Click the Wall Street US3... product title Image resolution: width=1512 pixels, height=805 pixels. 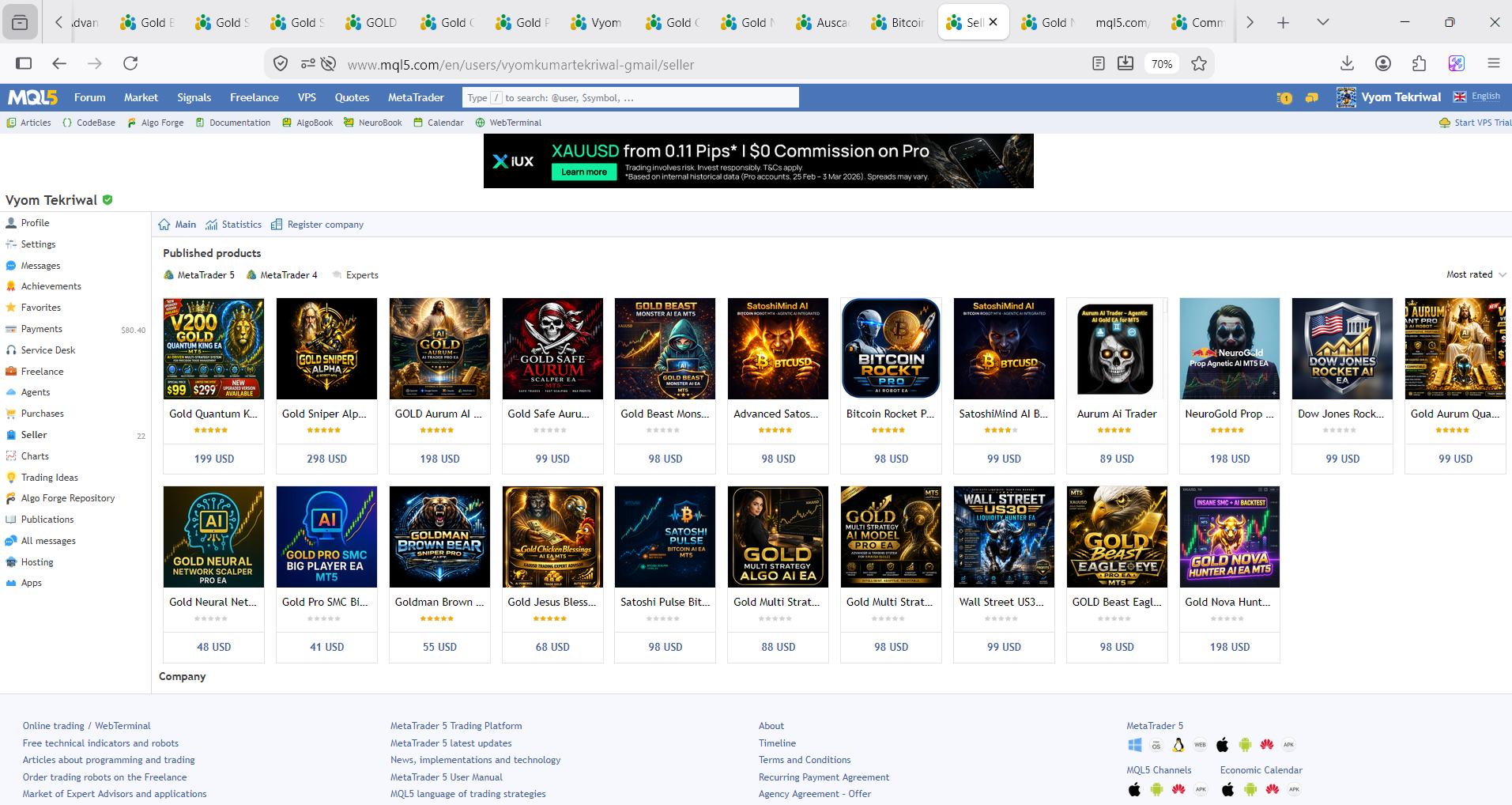pyautogui.click(x=1001, y=602)
